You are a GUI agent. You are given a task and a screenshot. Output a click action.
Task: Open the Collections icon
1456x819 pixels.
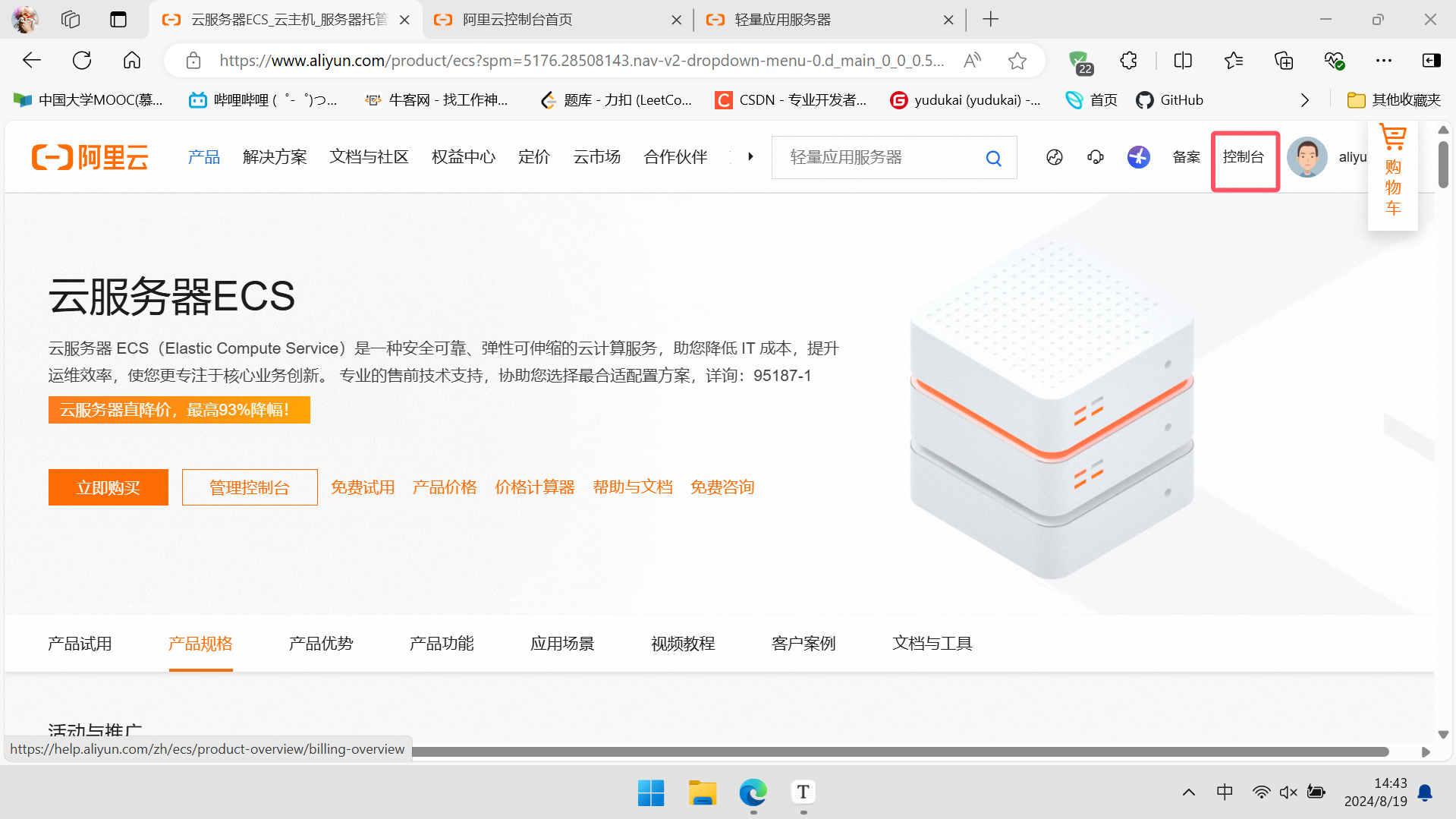click(x=1284, y=61)
